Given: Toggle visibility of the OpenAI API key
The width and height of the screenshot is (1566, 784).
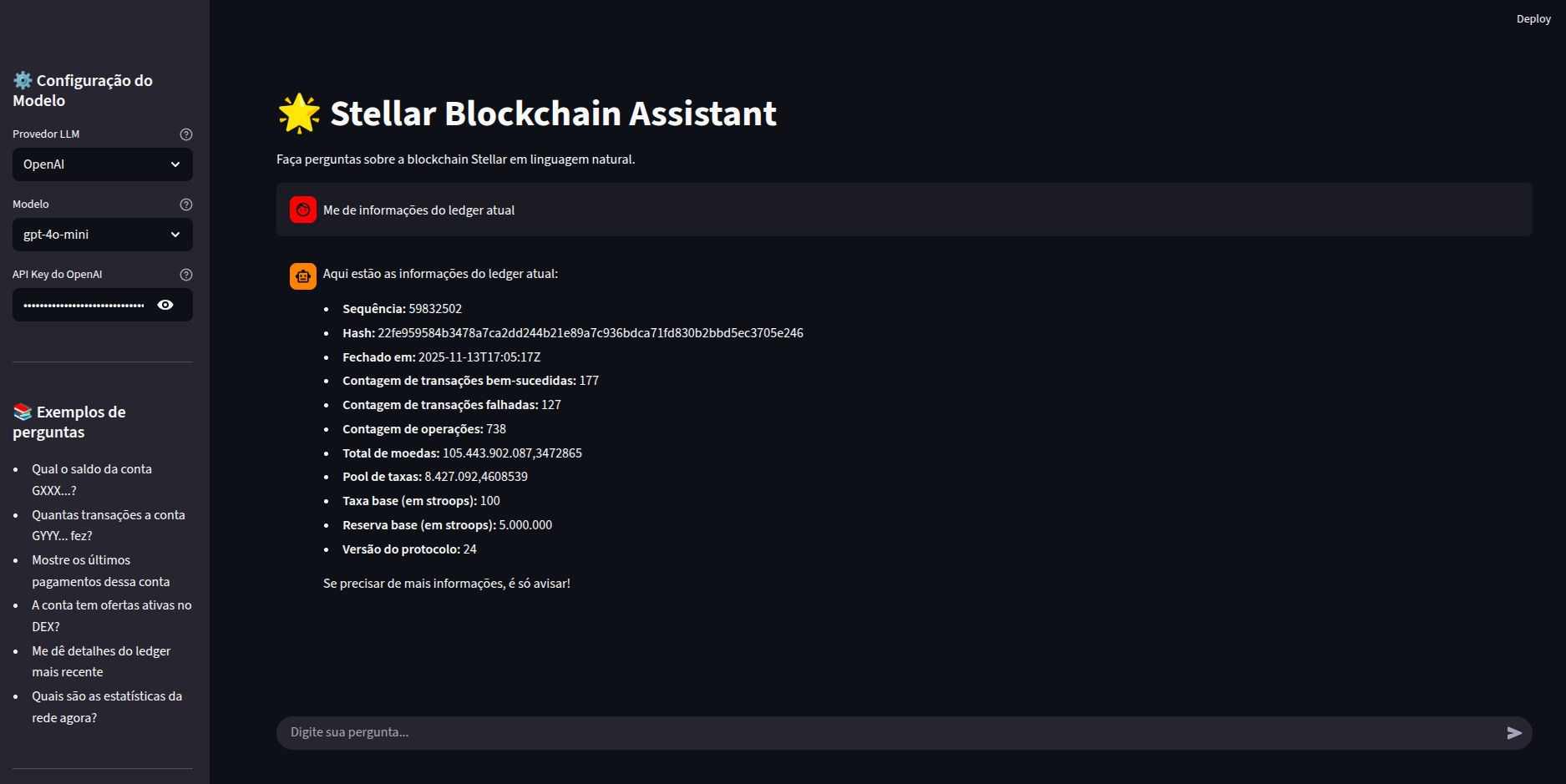Looking at the screenshot, I should 165,305.
